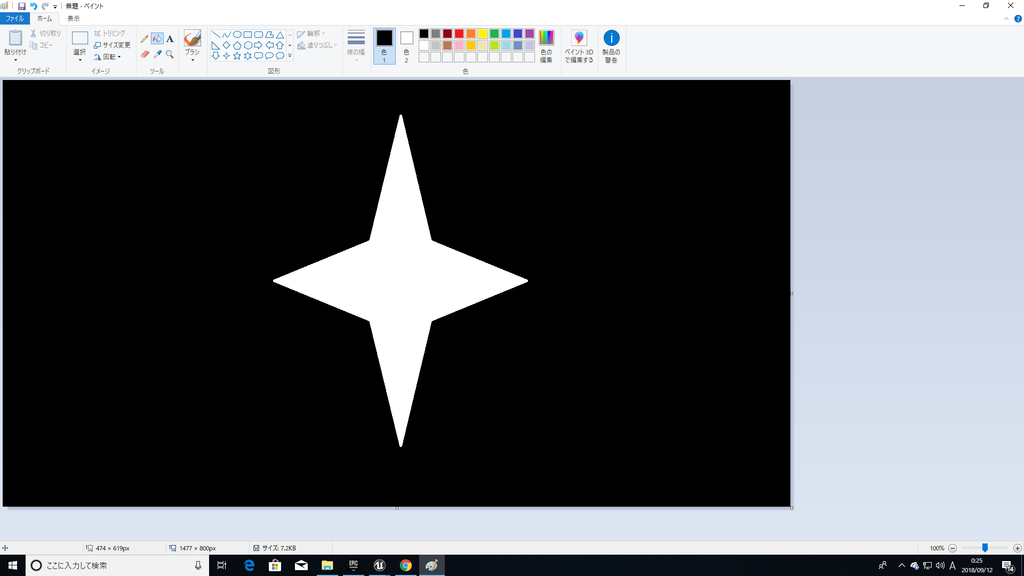The width and height of the screenshot is (1024, 576).
Task: Select the Text tool
Action: click(x=168, y=38)
